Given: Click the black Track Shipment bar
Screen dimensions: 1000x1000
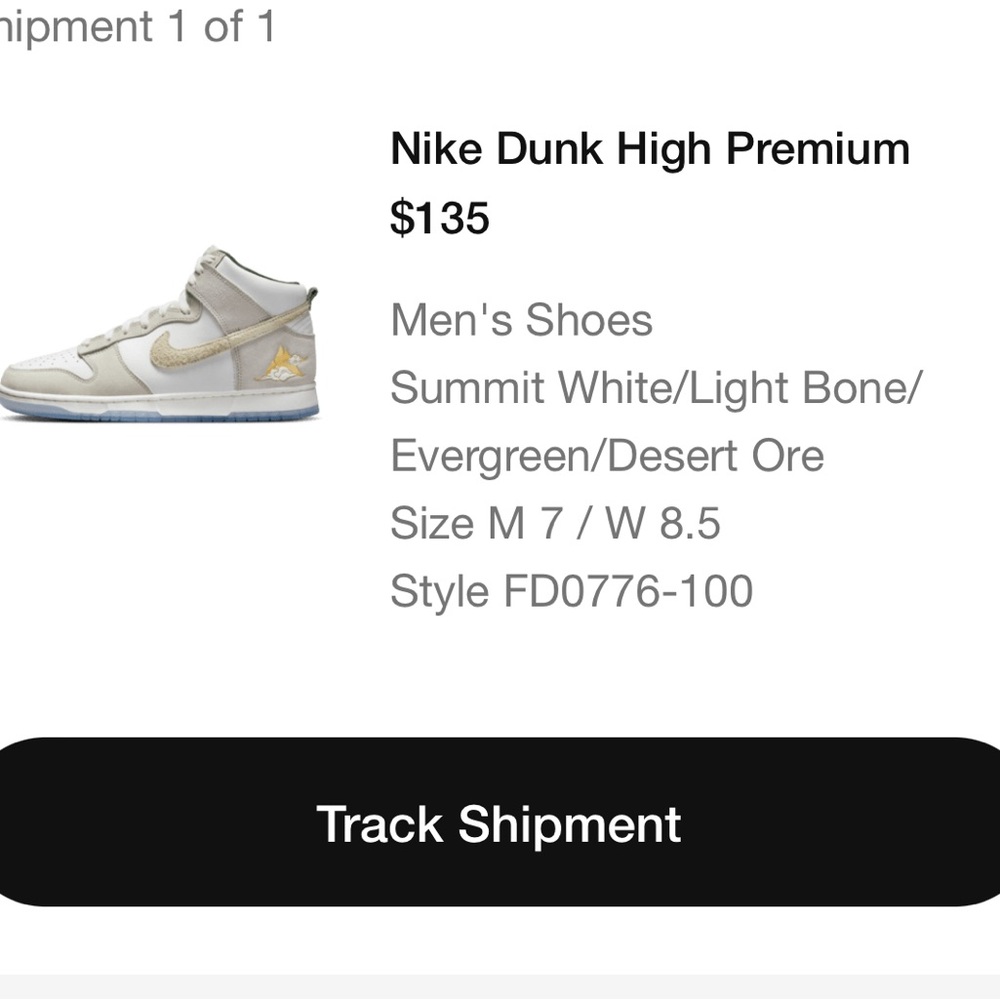Looking at the screenshot, I should (x=499, y=823).
